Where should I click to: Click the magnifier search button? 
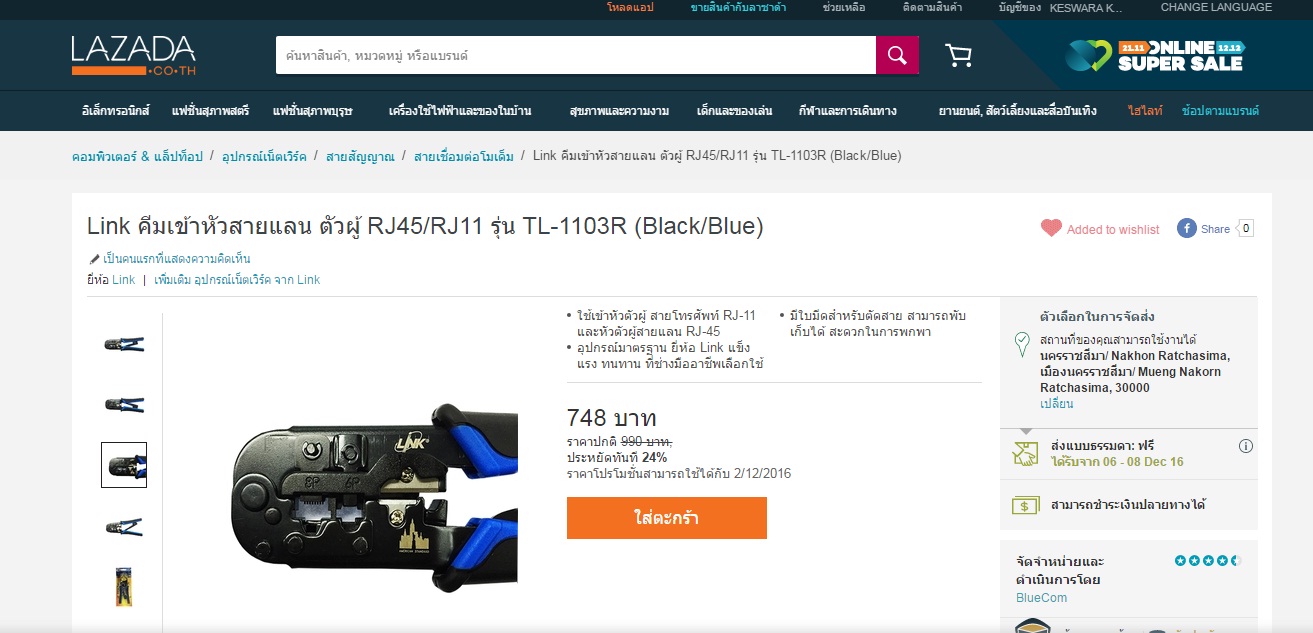[x=897, y=55]
